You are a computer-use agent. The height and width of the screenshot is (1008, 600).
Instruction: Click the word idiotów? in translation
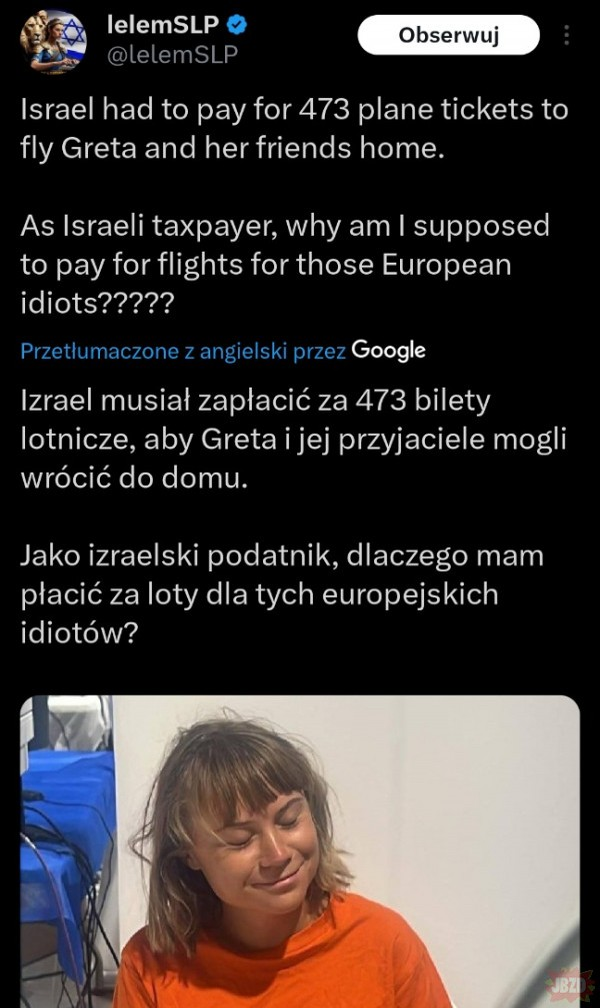pyautogui.click(x=79, y=633)
